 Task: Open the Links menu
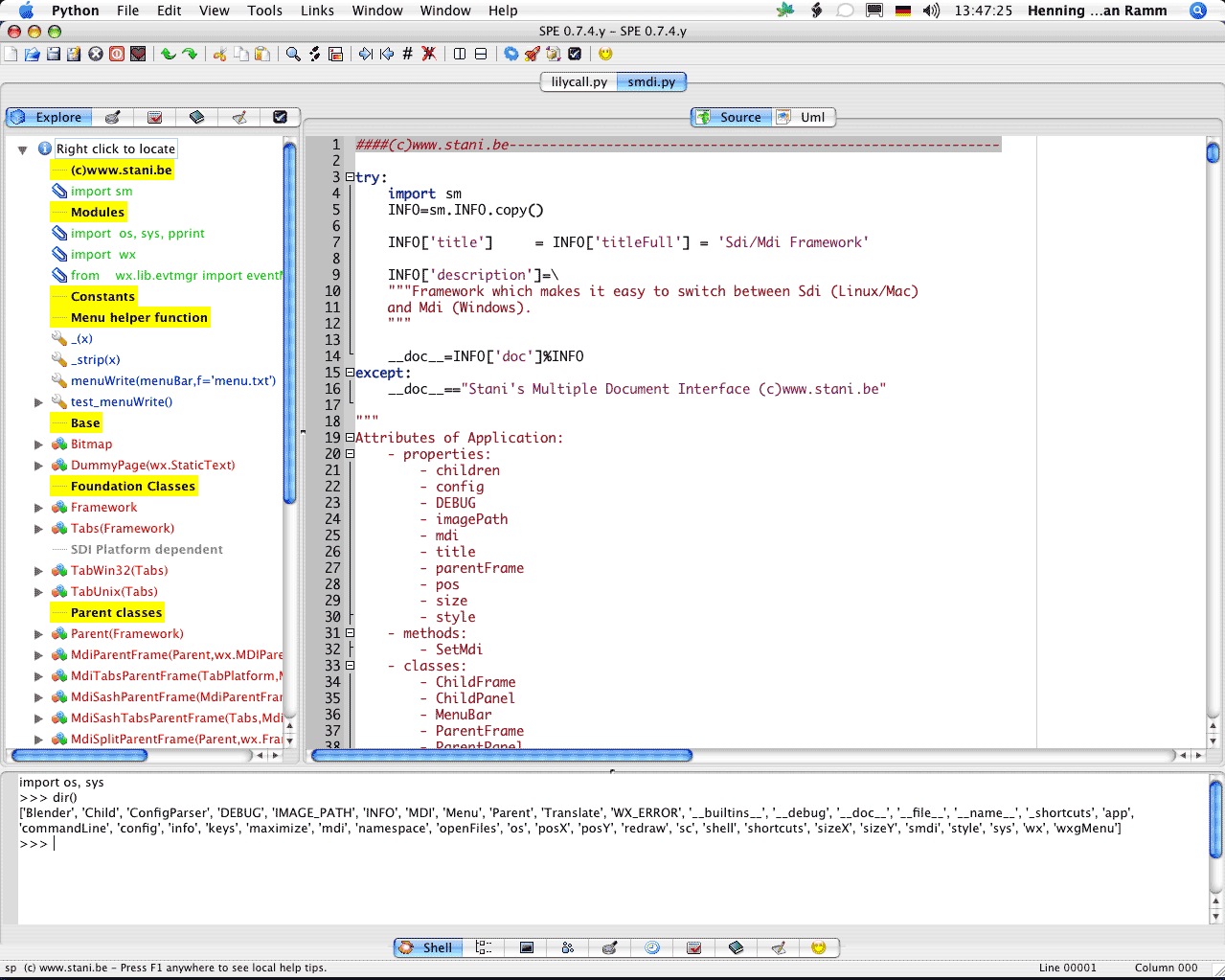317,11
